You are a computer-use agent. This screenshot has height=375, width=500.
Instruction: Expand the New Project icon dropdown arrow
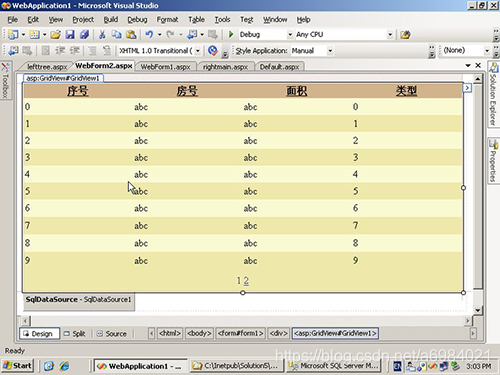tap(23, 34)
